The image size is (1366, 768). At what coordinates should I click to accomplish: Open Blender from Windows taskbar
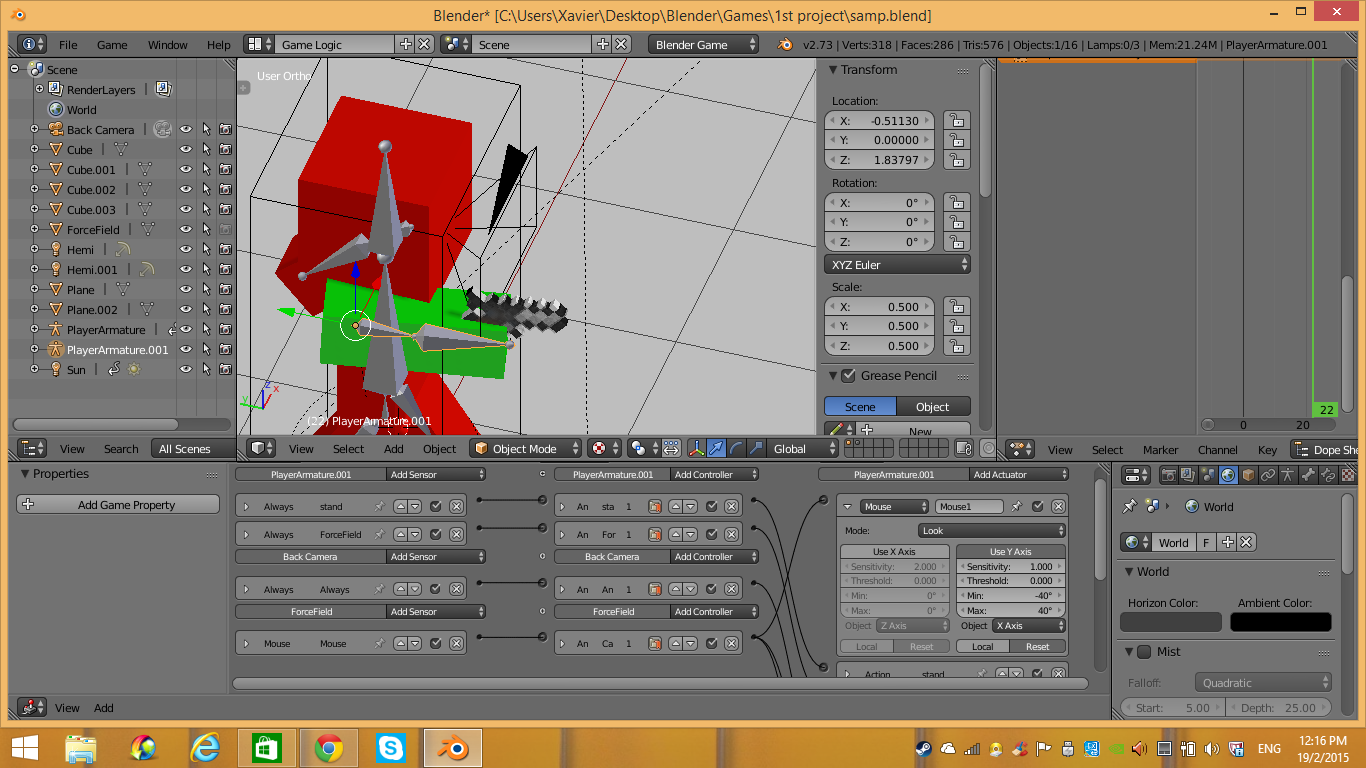coord(452,747)
